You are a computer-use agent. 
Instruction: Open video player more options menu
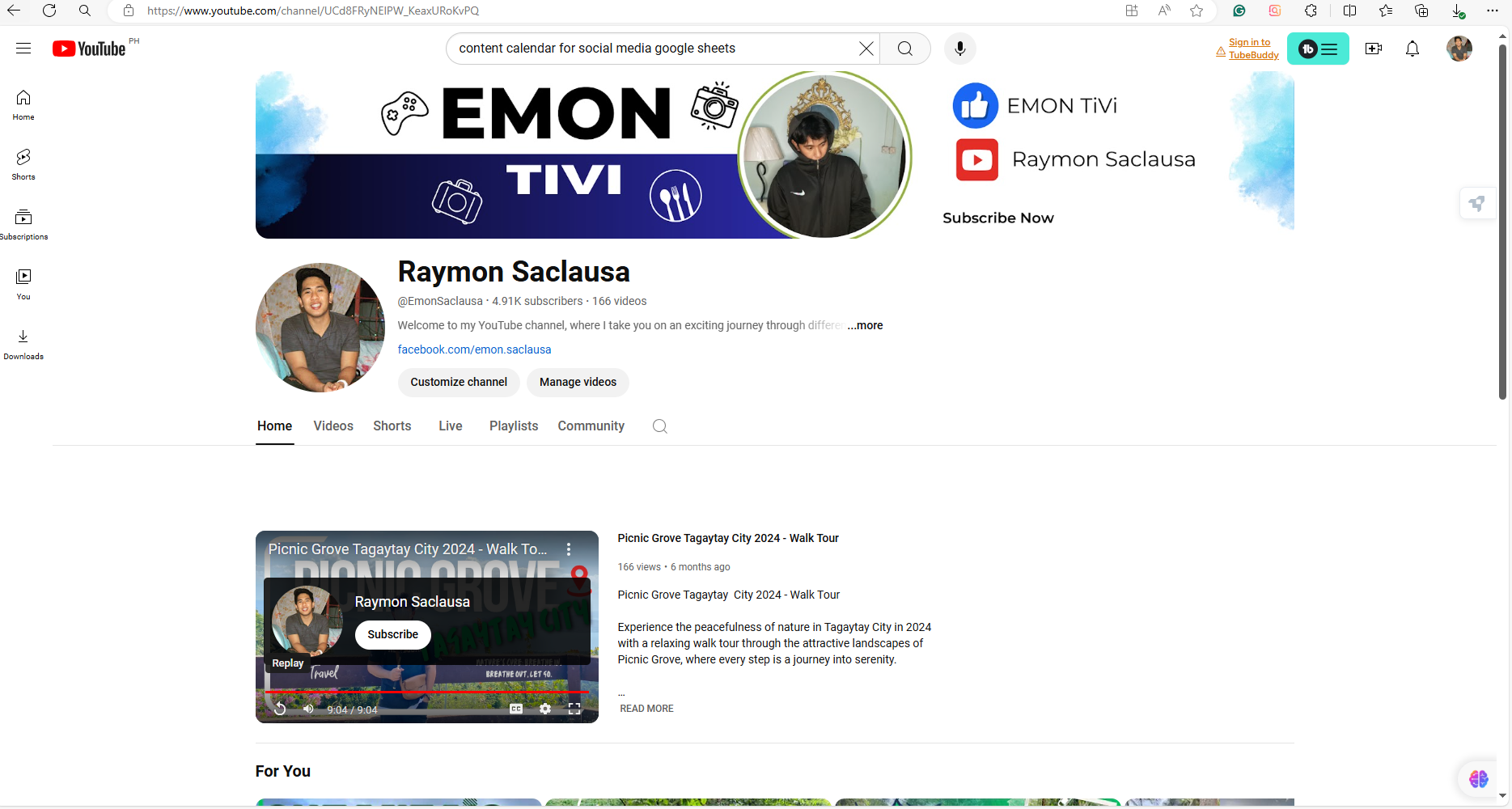[x=569, y=549]
